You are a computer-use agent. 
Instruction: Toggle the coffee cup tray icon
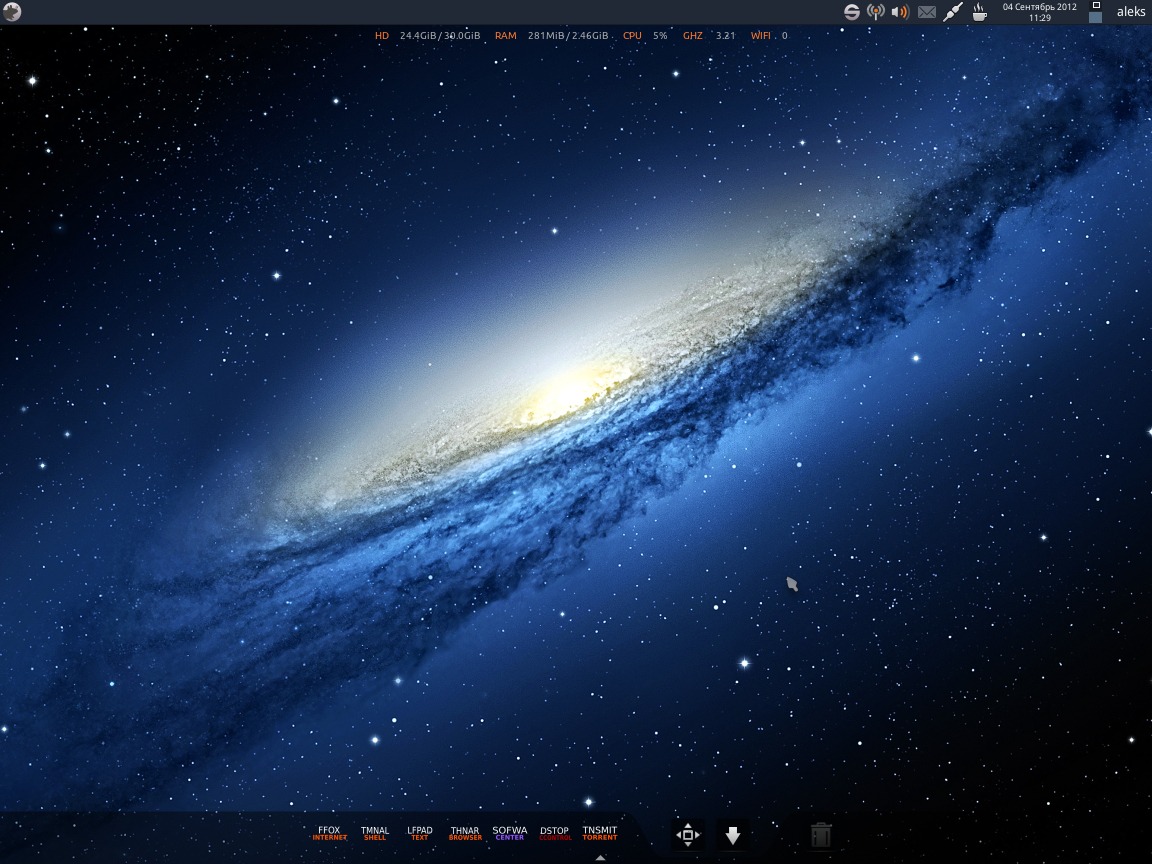pyautogui.click(x=980, y=12)
